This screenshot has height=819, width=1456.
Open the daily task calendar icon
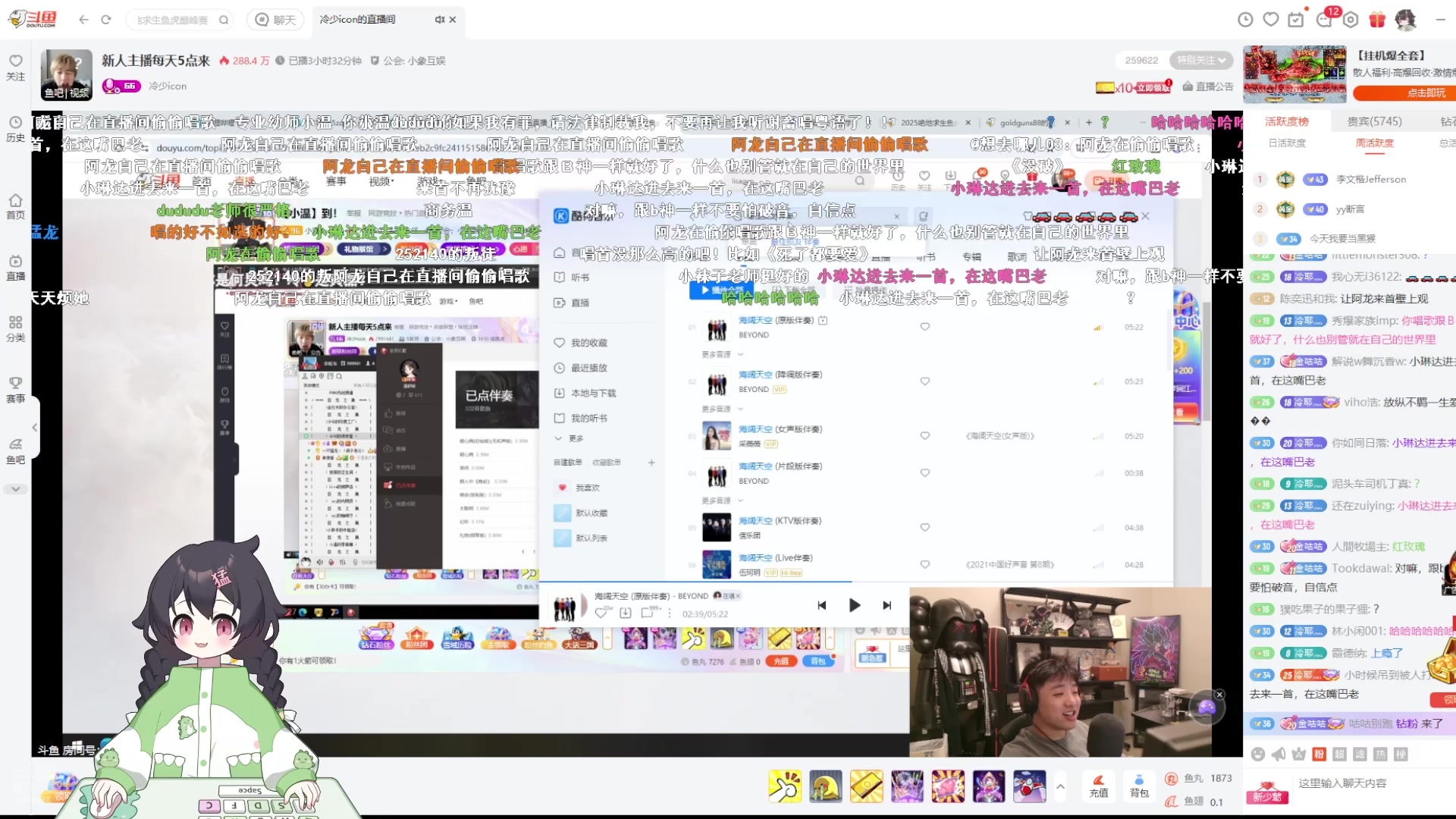click(x=1297, y=20)
